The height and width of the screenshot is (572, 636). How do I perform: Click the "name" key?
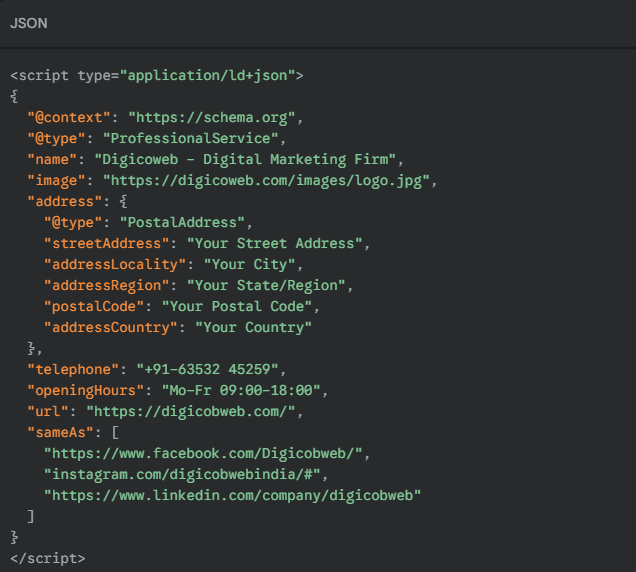(52, 159)
